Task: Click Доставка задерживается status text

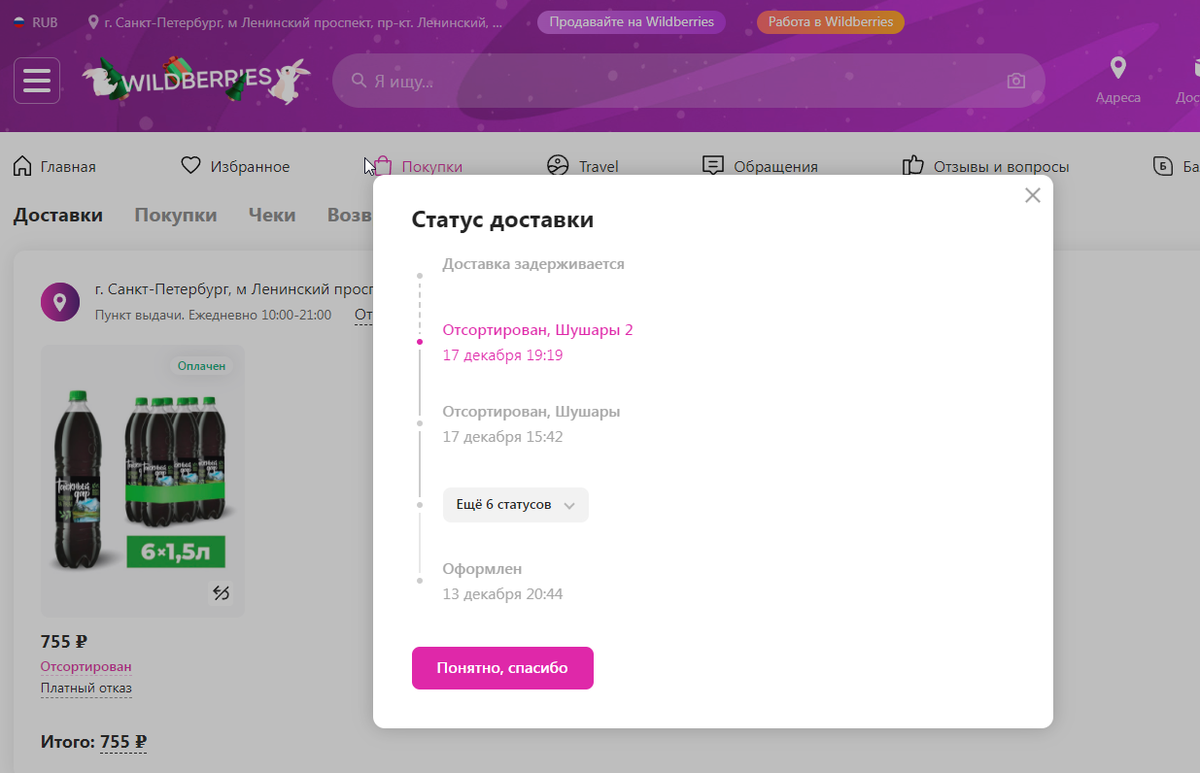Action: (x=534, y=264)
